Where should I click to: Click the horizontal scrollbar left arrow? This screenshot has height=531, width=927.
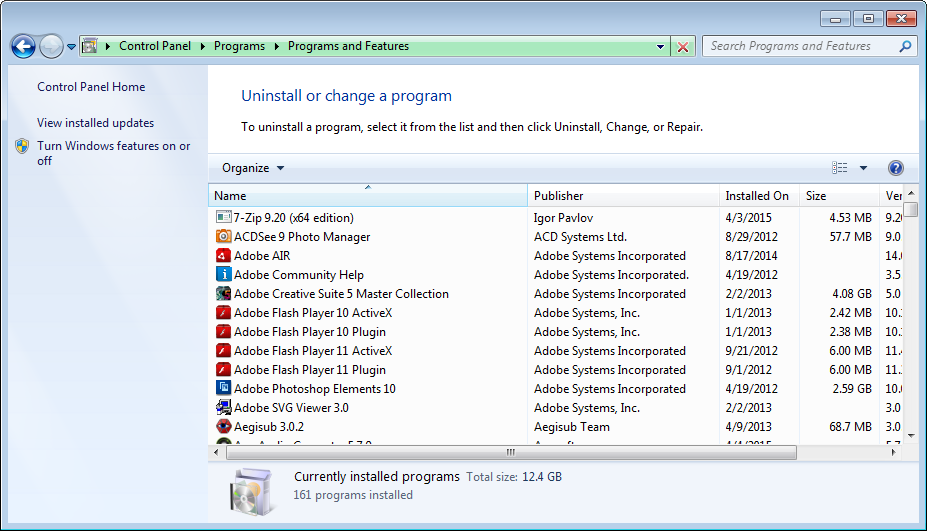pyautogui.click(x=216, y=452)
